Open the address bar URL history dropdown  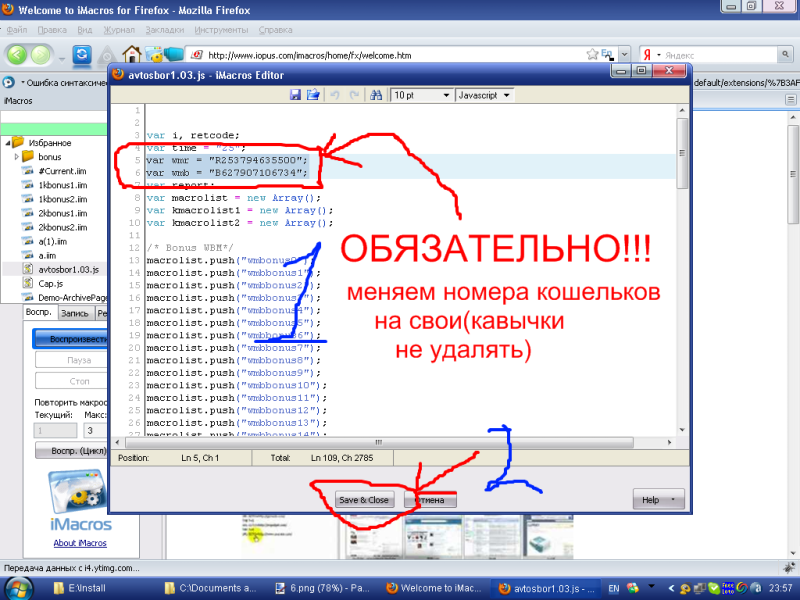click(624, 54)
